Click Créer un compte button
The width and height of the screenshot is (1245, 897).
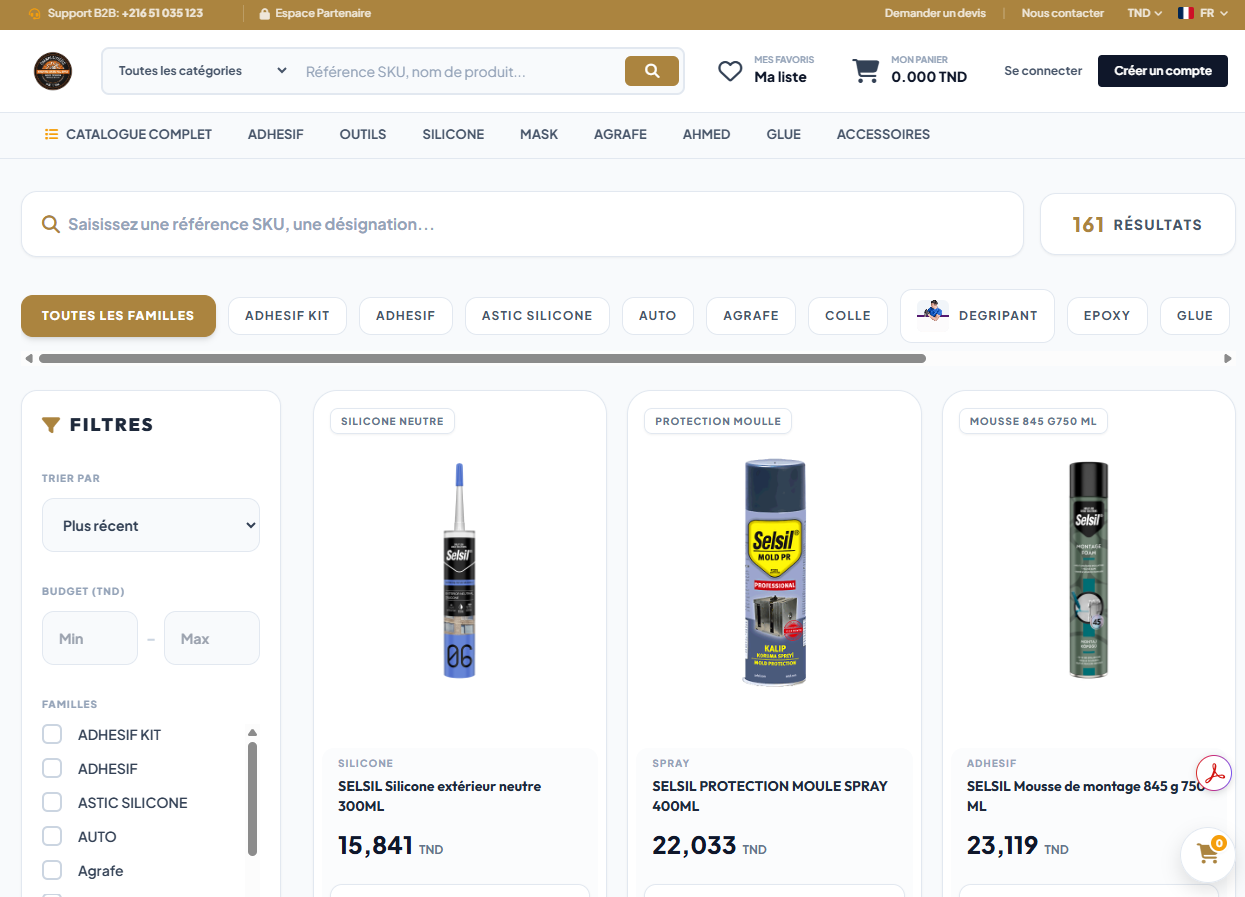click(x=1163, y=71)
